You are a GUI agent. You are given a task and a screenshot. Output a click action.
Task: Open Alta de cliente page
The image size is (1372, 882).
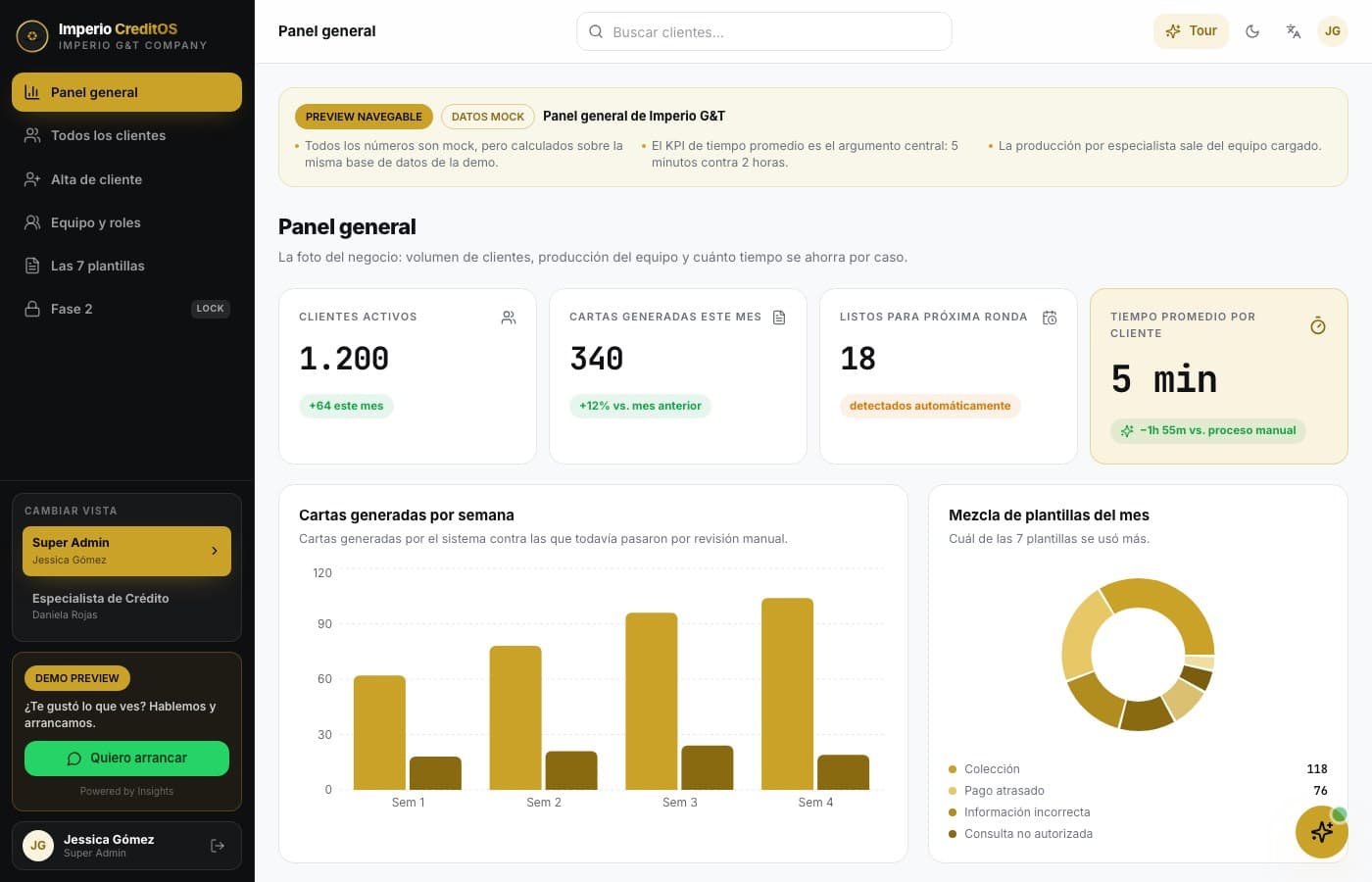pyautogui.click(x=126, y=179)
